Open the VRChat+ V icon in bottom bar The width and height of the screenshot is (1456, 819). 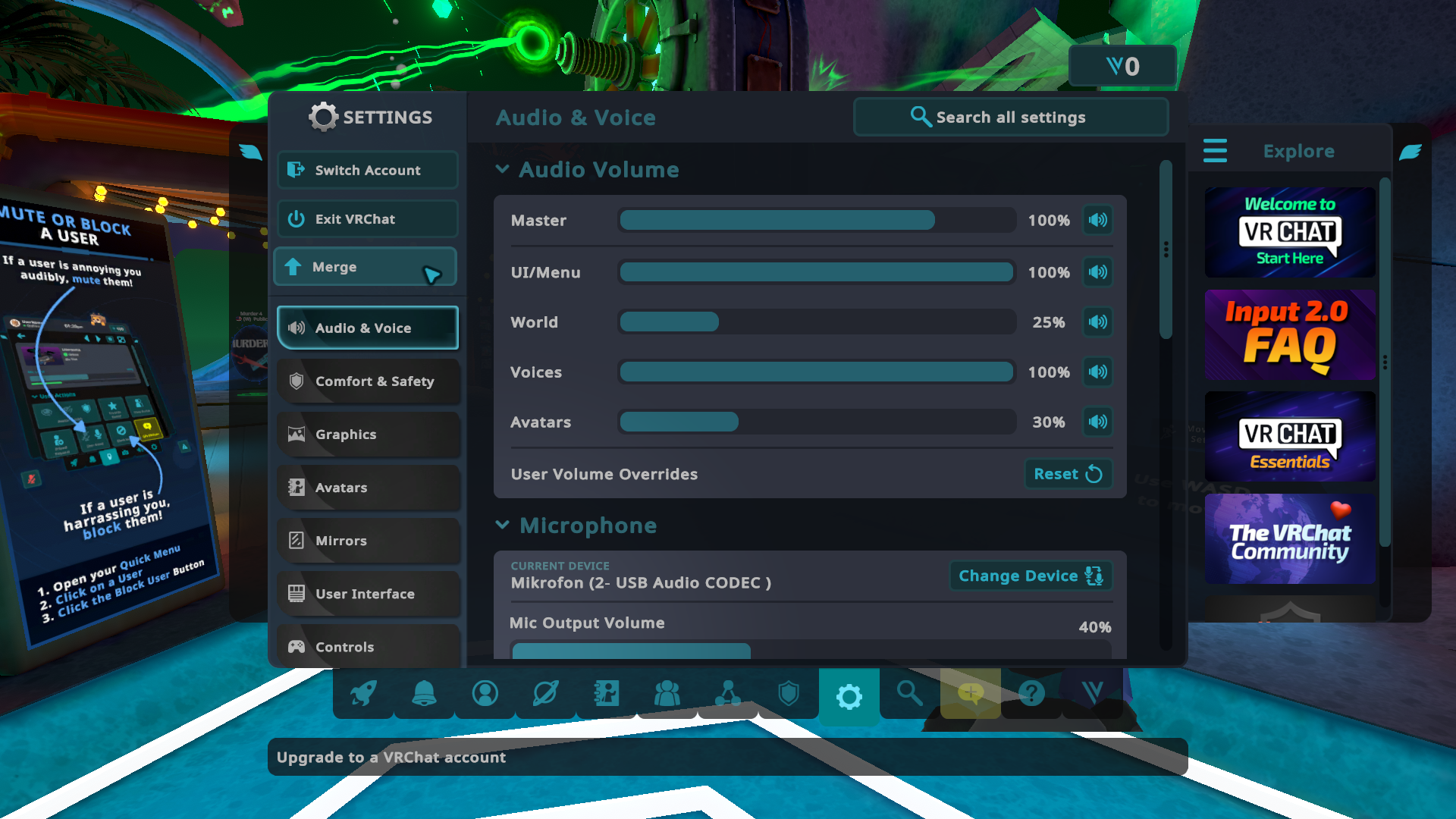coord(1092,693)
